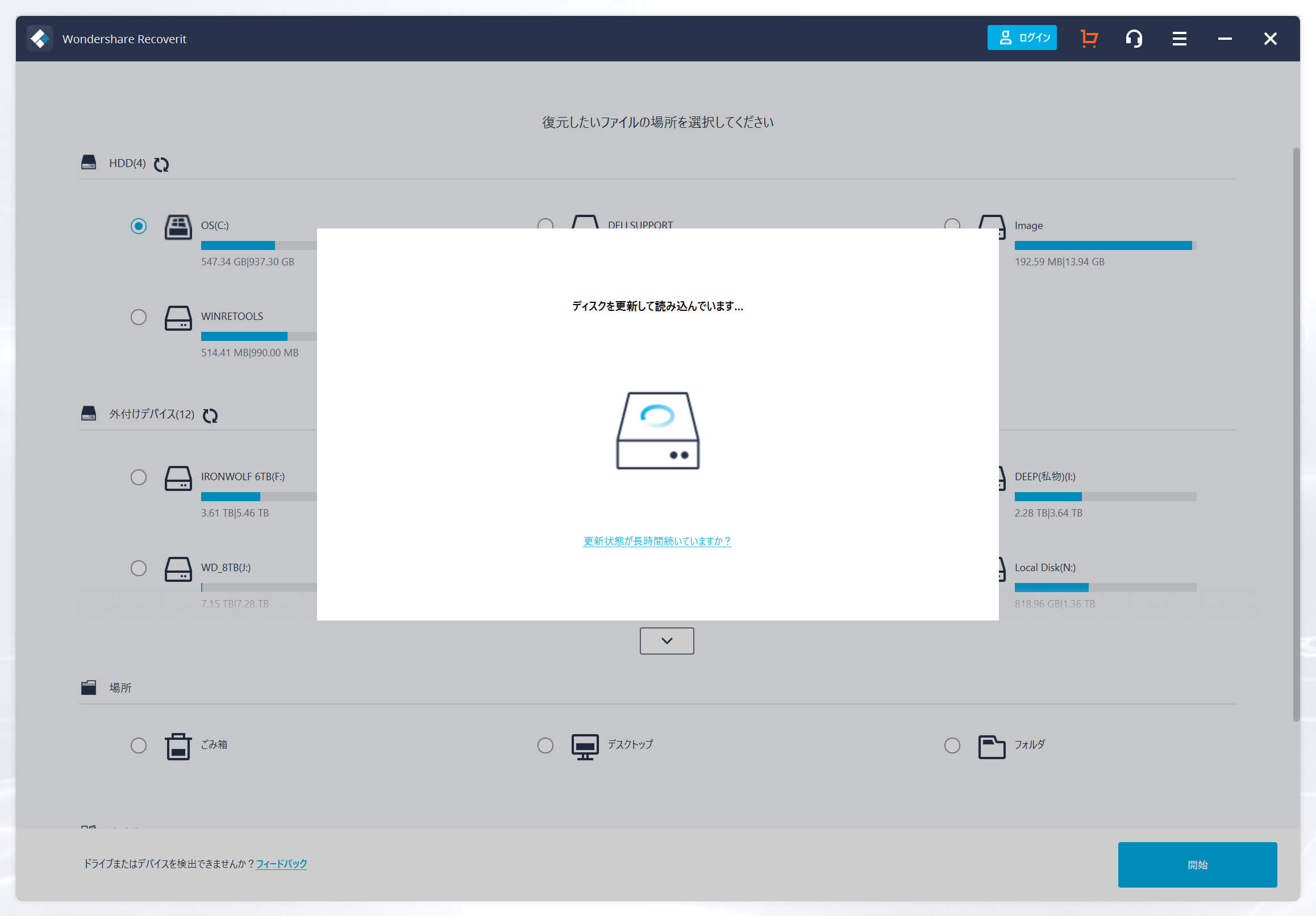Click the HDD section drive icon
Viewport: 1316px width, 916px height.
click(88, 163)
